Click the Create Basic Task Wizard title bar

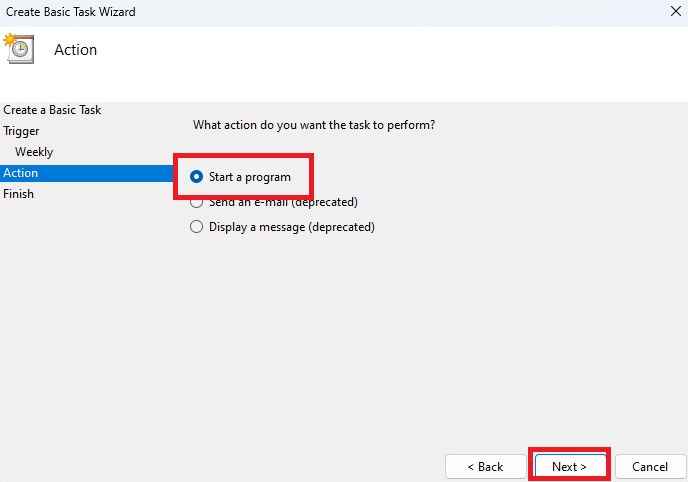300,12
